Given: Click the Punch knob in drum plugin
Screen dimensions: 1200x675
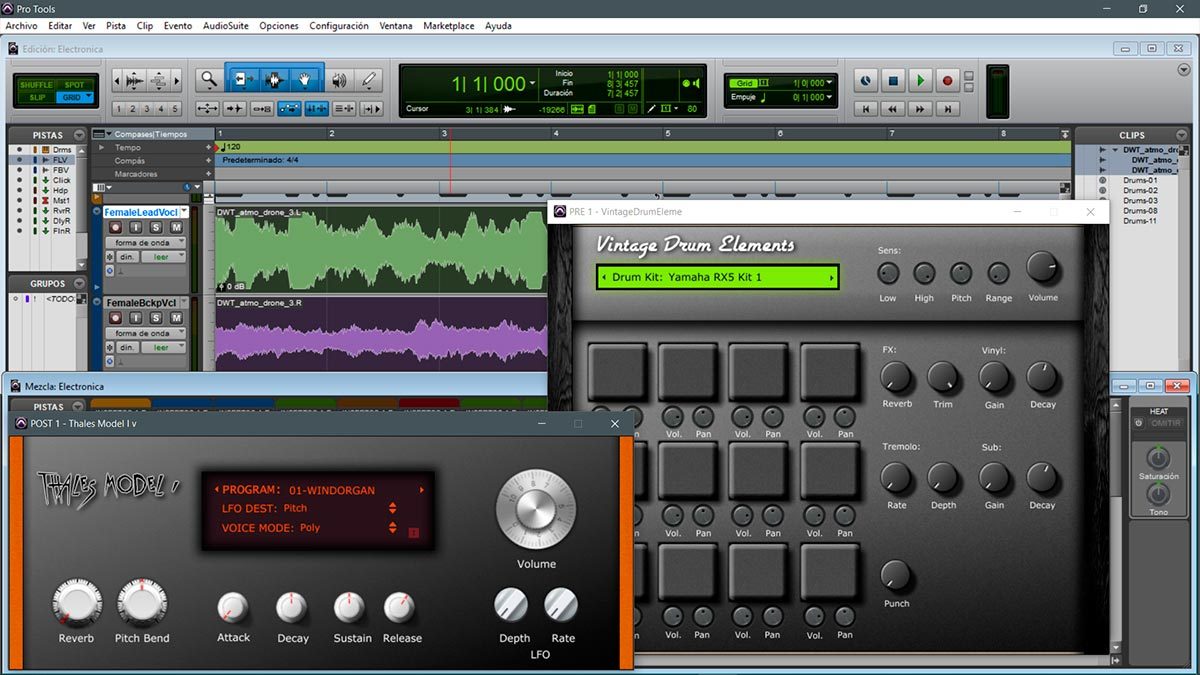Looking at the screenshot, I should point(896,575).
